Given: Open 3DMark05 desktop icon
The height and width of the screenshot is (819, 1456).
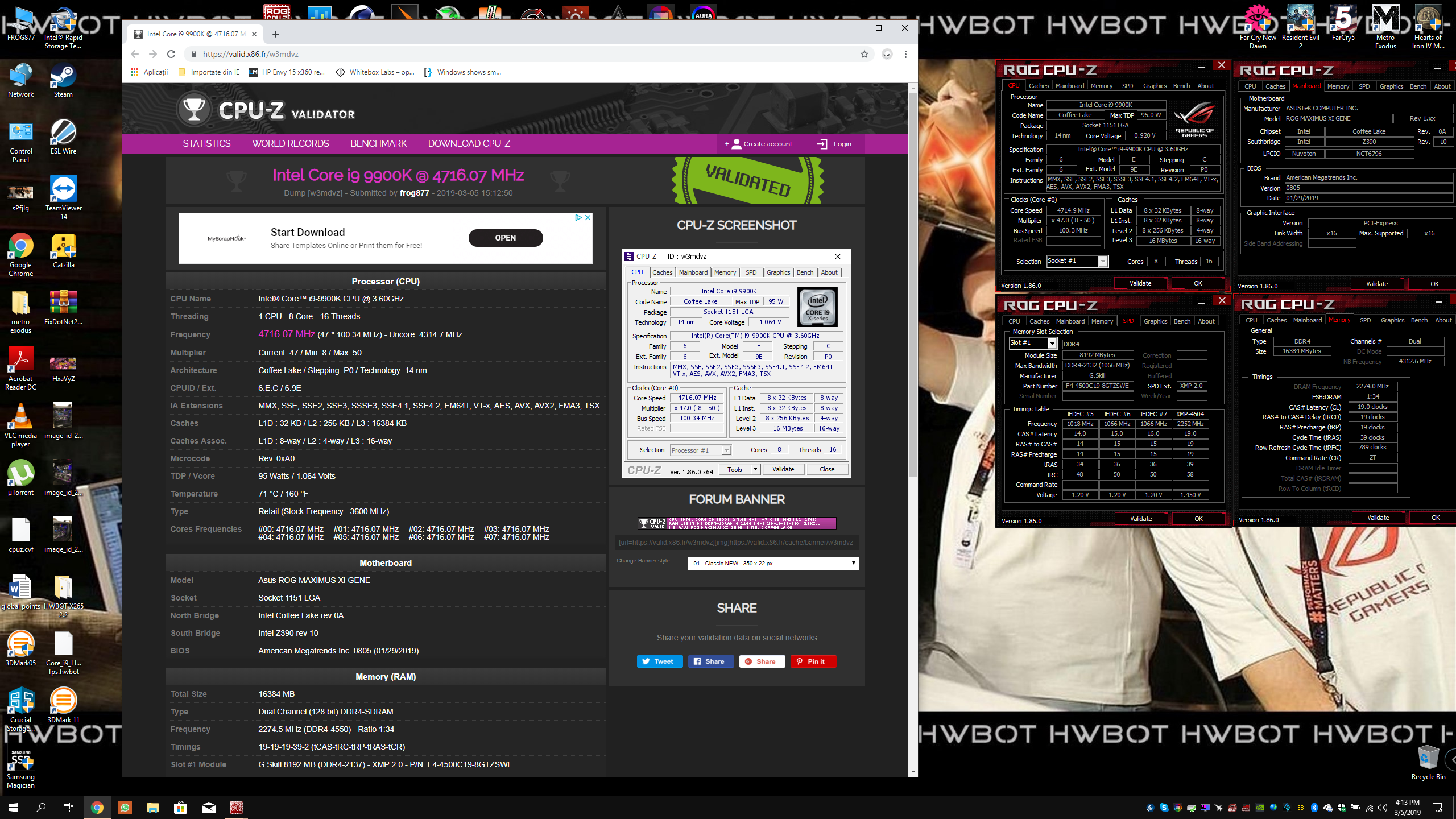Looking at the screenshot, I should click(x=20, y=648).
